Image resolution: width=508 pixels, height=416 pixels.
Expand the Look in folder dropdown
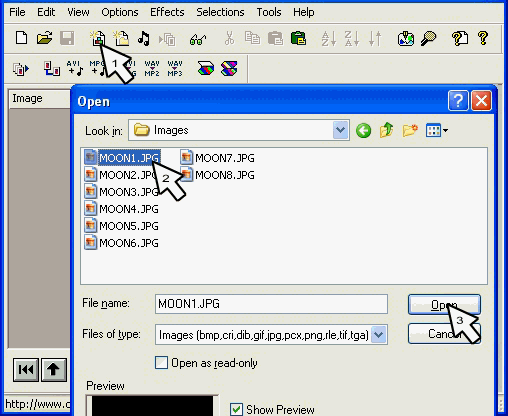pyautogui.click(x=340, y=130)
